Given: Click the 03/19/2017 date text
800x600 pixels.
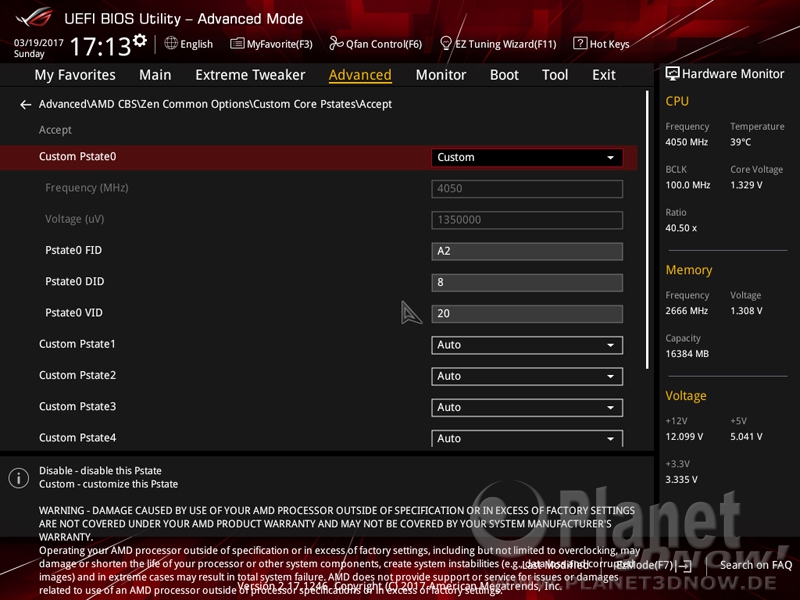Looking at the screenshot, I should point(38,42).
